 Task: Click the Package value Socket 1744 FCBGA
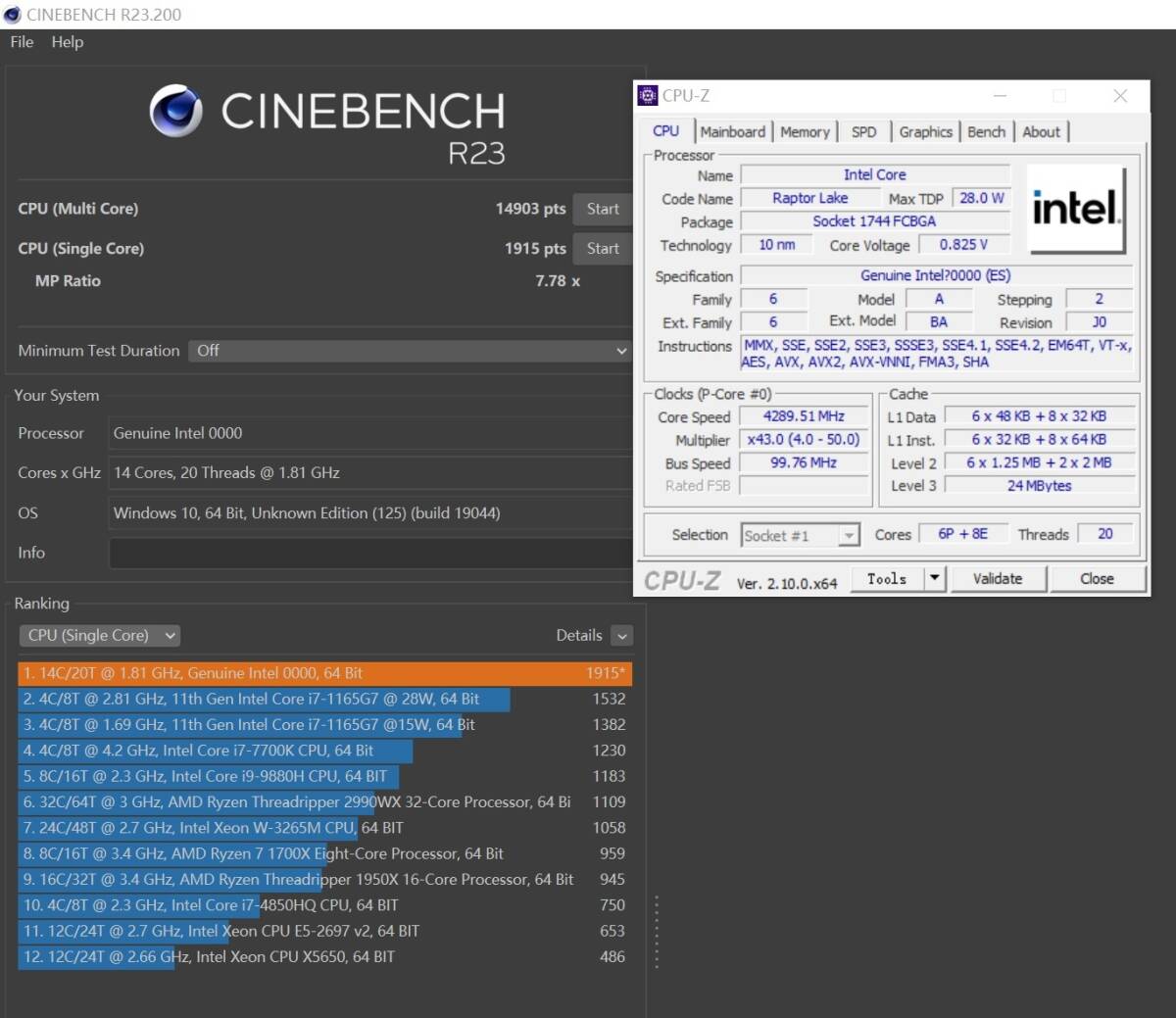(874, 221)
